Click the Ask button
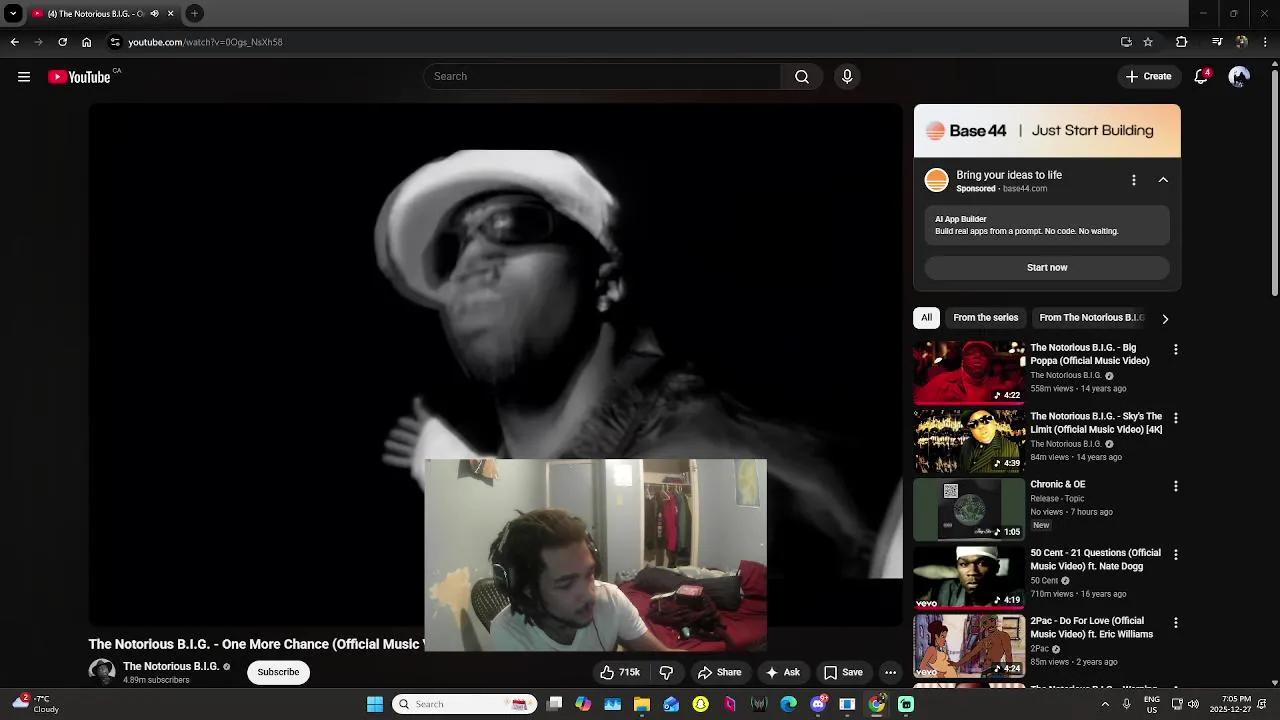The image size is (1280, 720). [782, 672]
